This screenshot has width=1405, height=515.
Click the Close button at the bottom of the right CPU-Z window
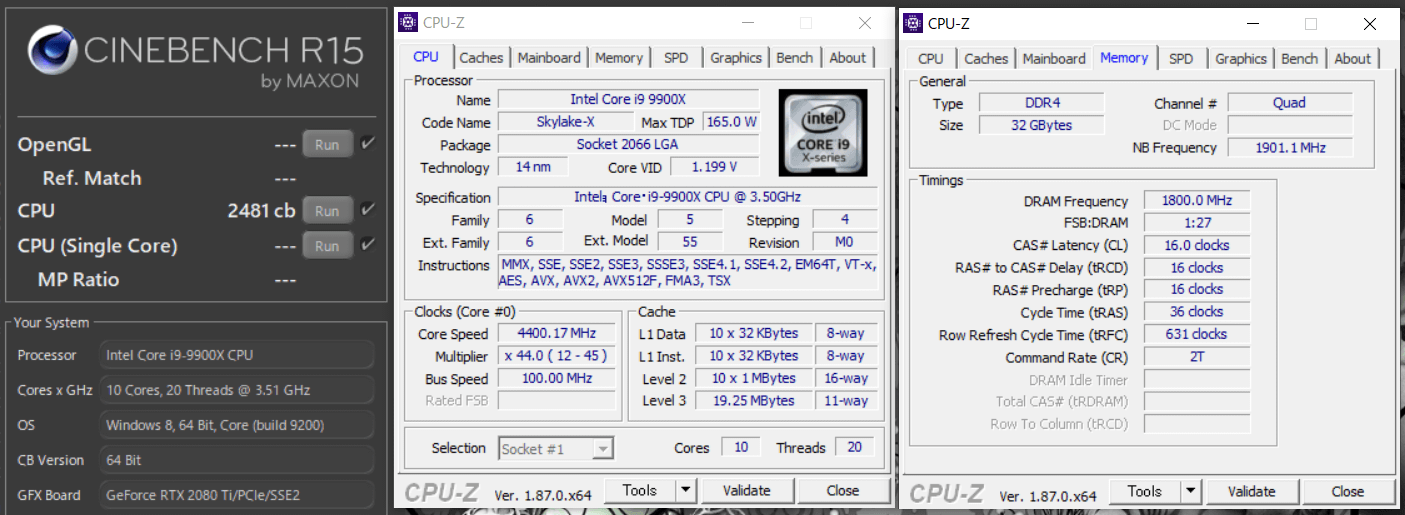(1347, 491)
